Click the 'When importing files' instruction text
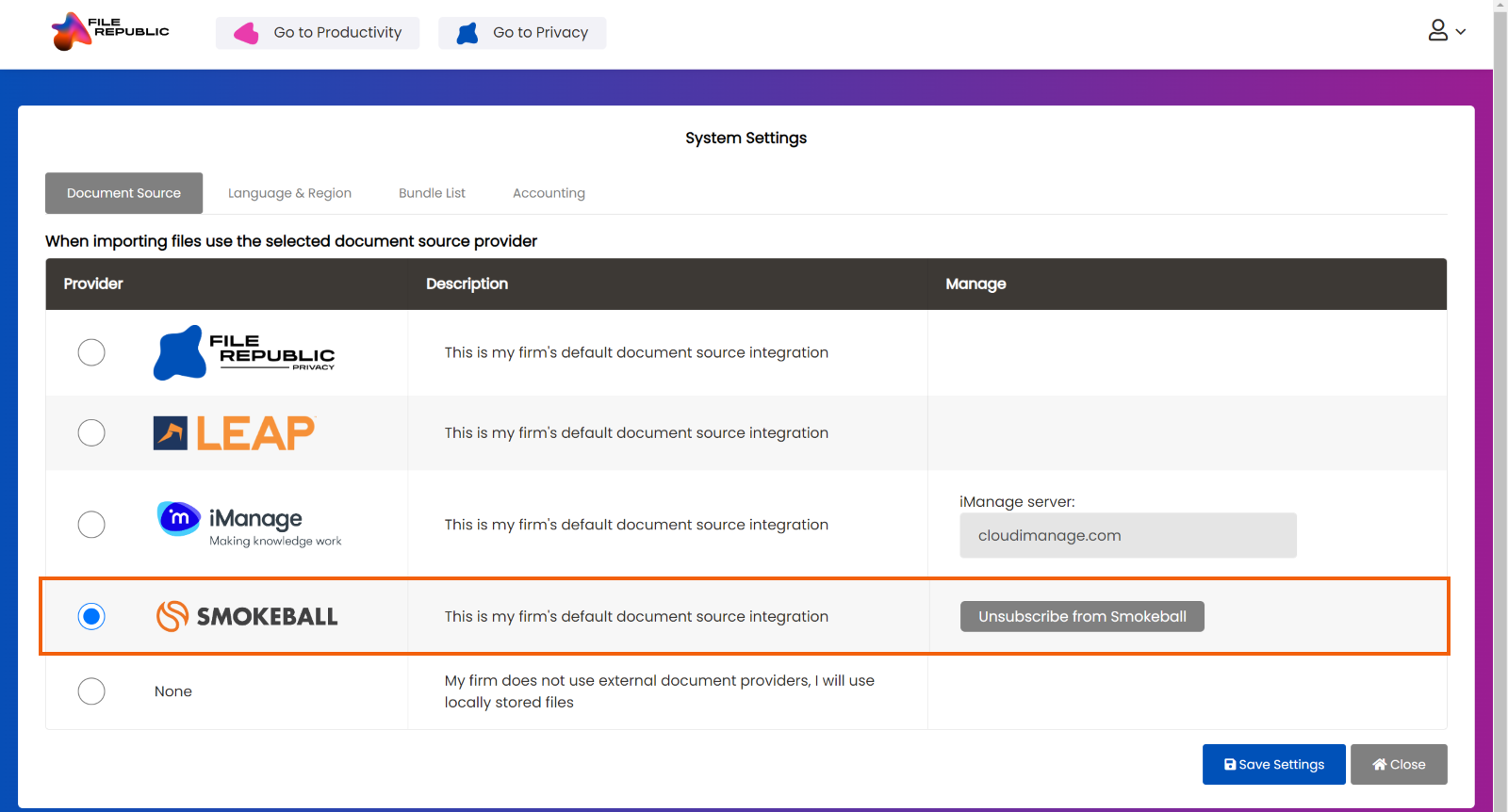Viewport: 1508px width, 812px height. point(291,241)
